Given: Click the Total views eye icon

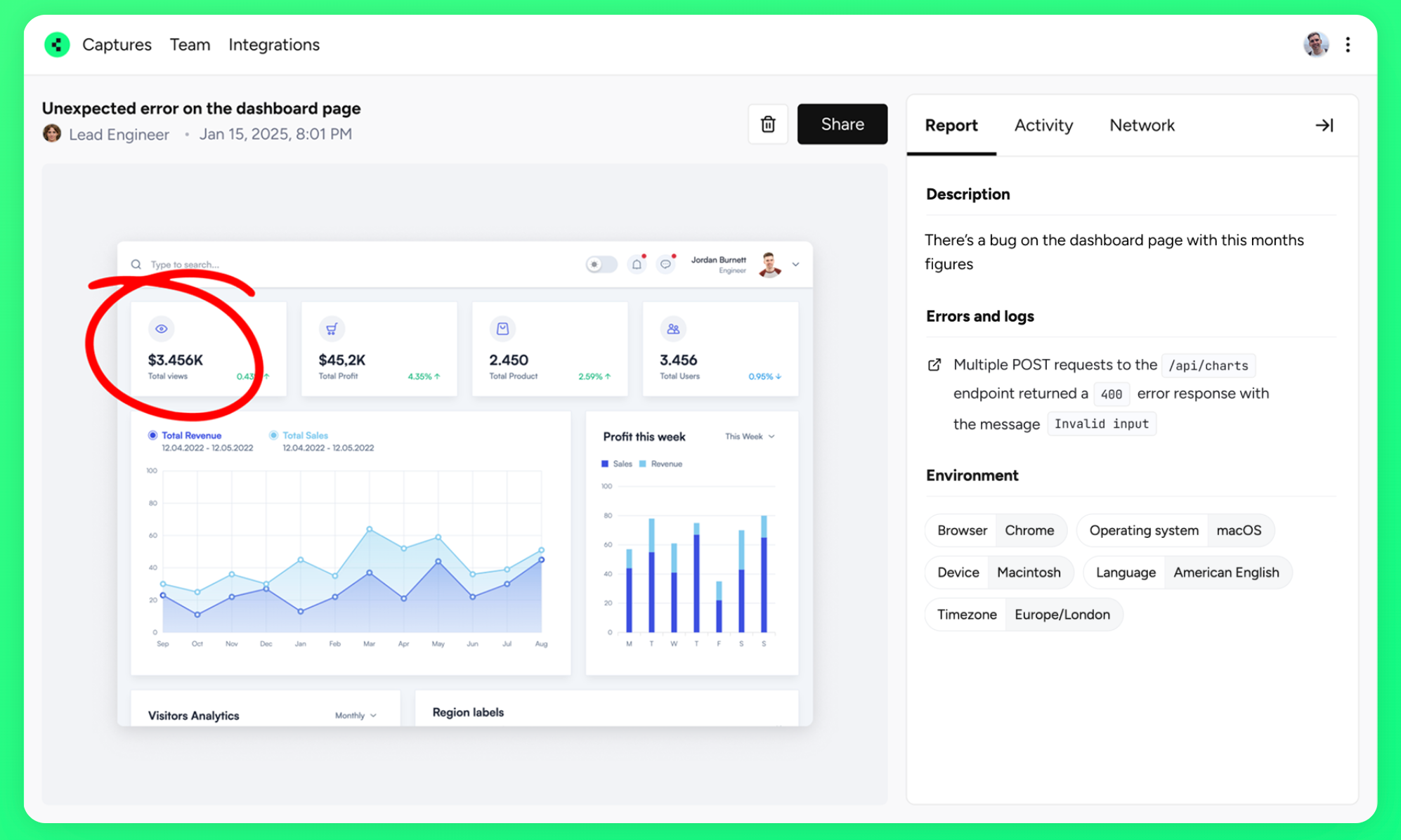Looking at the screenshot, I should (x=162, y=329).
